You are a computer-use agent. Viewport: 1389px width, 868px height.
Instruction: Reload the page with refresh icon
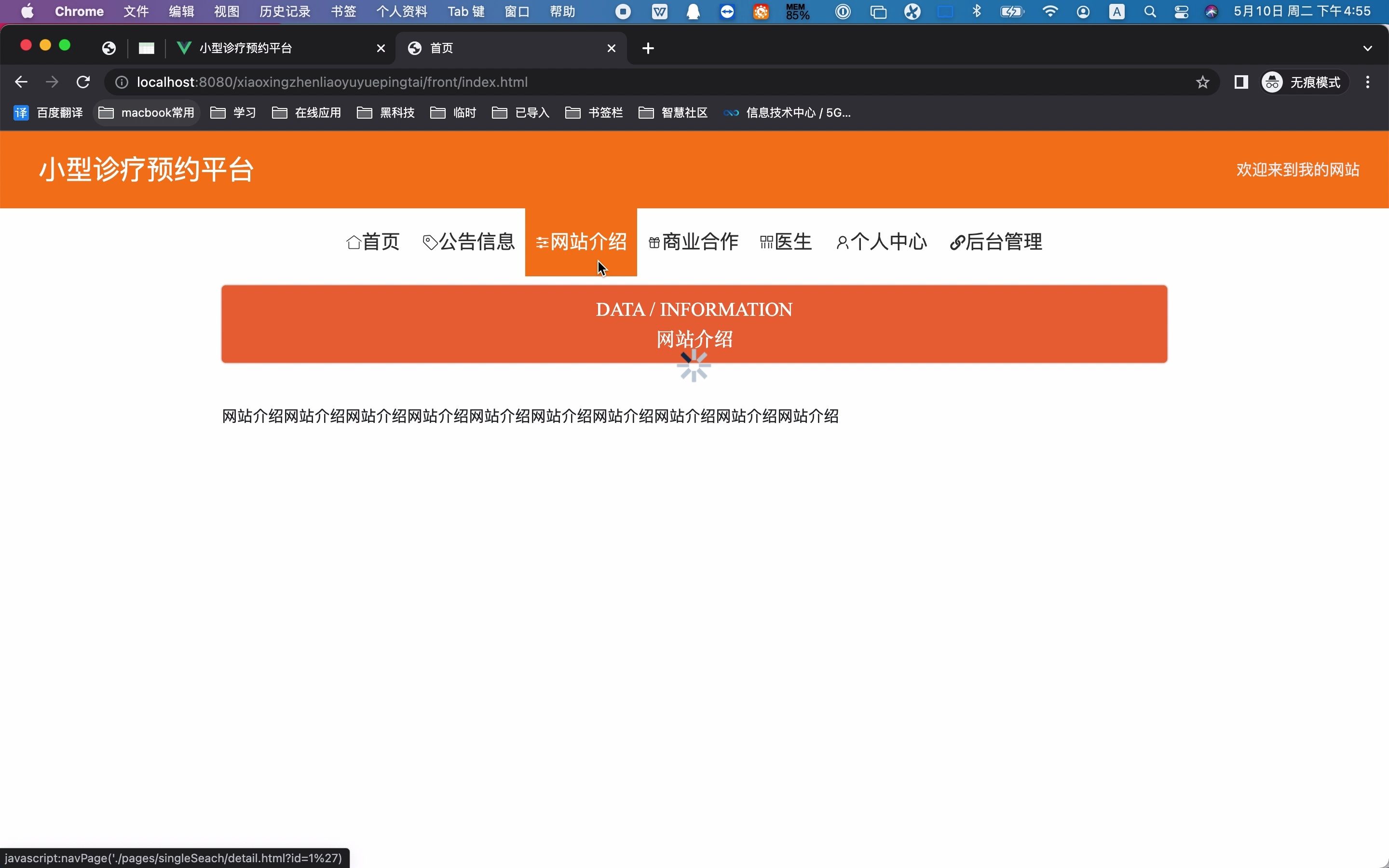[x=83, y=82]
